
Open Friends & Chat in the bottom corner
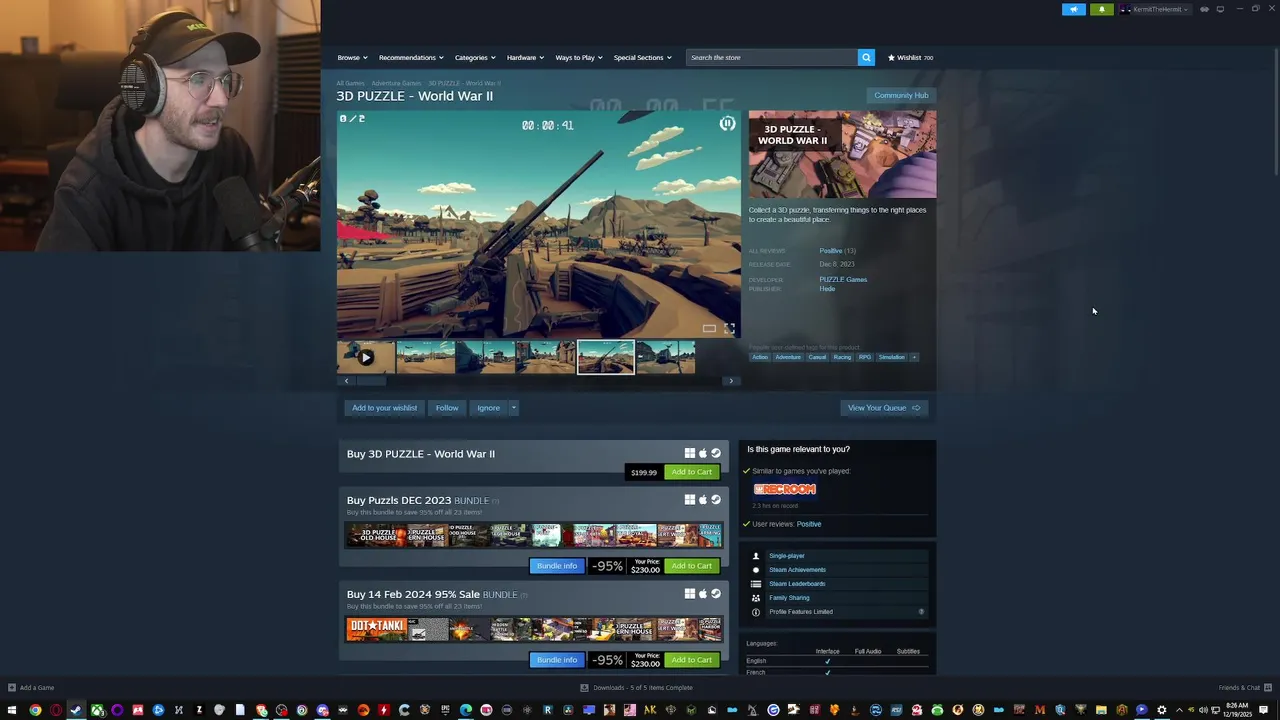pyautogui.click(x=1243, y=687)
